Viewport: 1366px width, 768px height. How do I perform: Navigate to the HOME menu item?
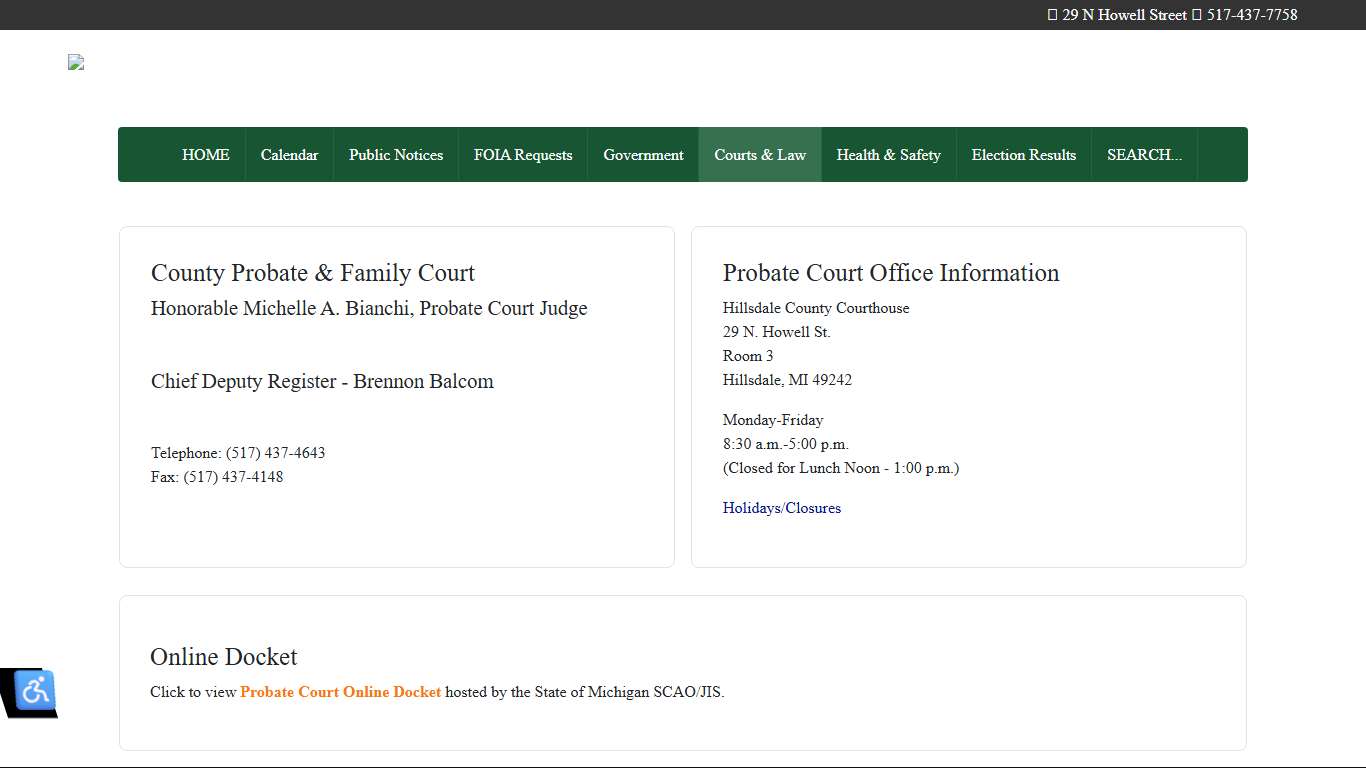205,154
